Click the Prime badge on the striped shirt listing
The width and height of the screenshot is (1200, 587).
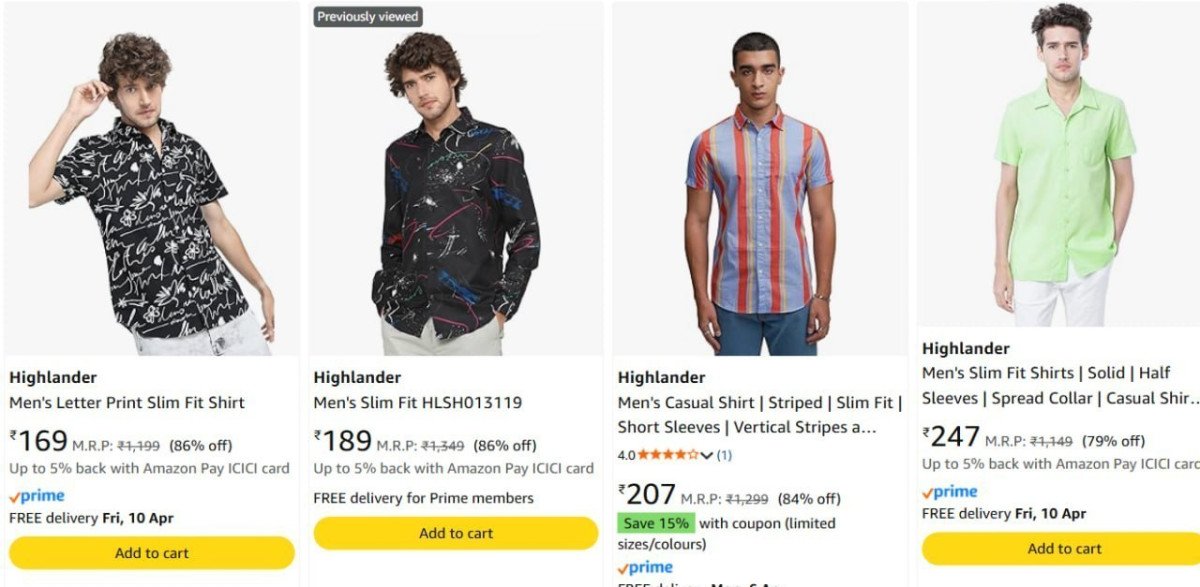[646, 566]
